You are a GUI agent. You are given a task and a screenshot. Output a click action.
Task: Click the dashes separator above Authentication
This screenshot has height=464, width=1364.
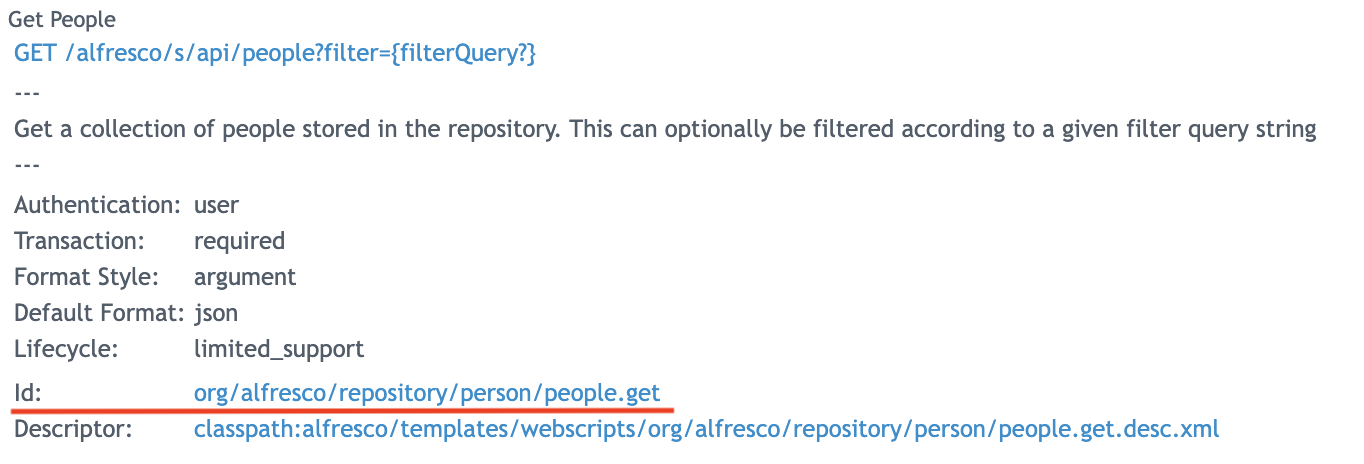tap(27, 166)
